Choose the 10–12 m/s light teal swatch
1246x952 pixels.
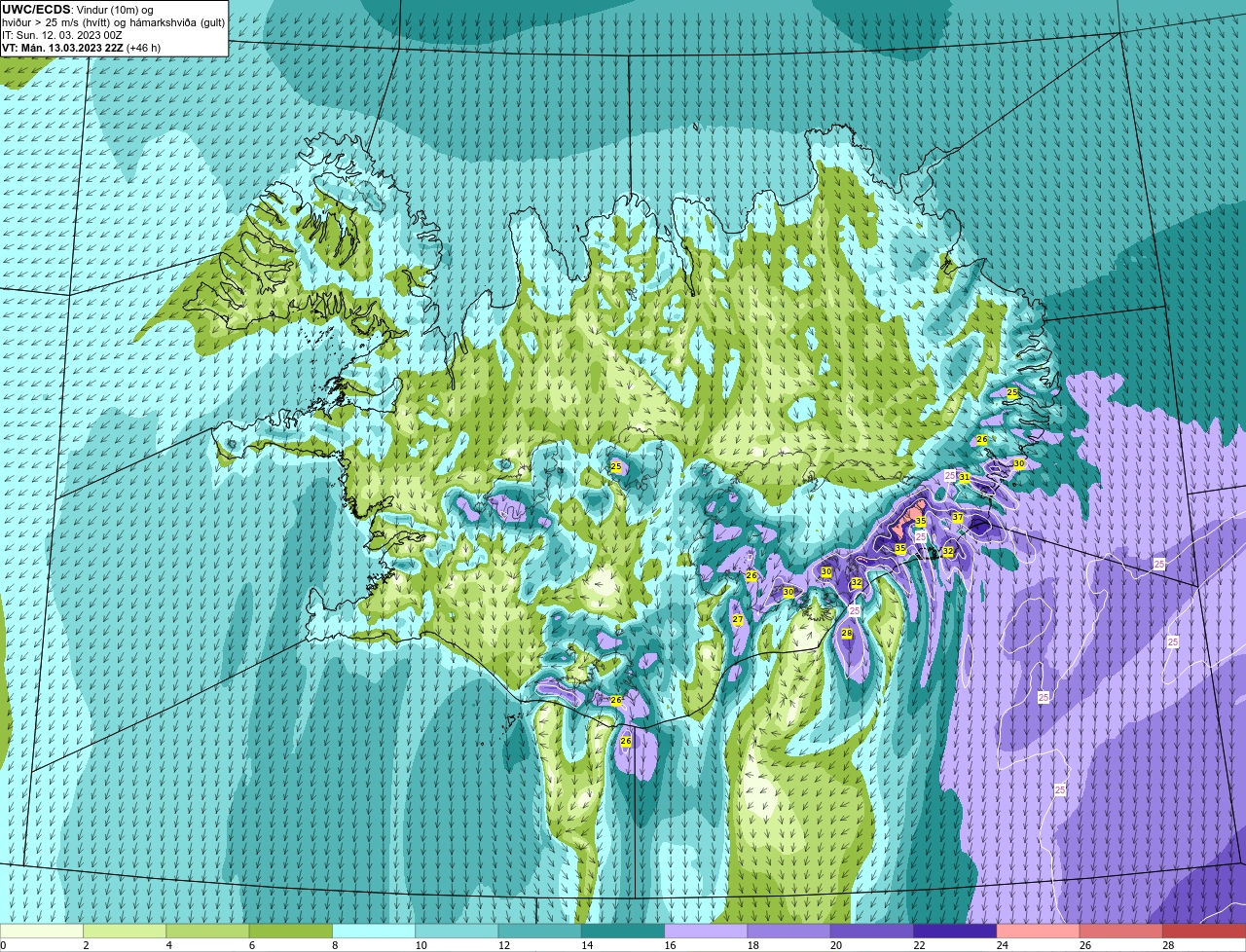(x=457, y=931)
